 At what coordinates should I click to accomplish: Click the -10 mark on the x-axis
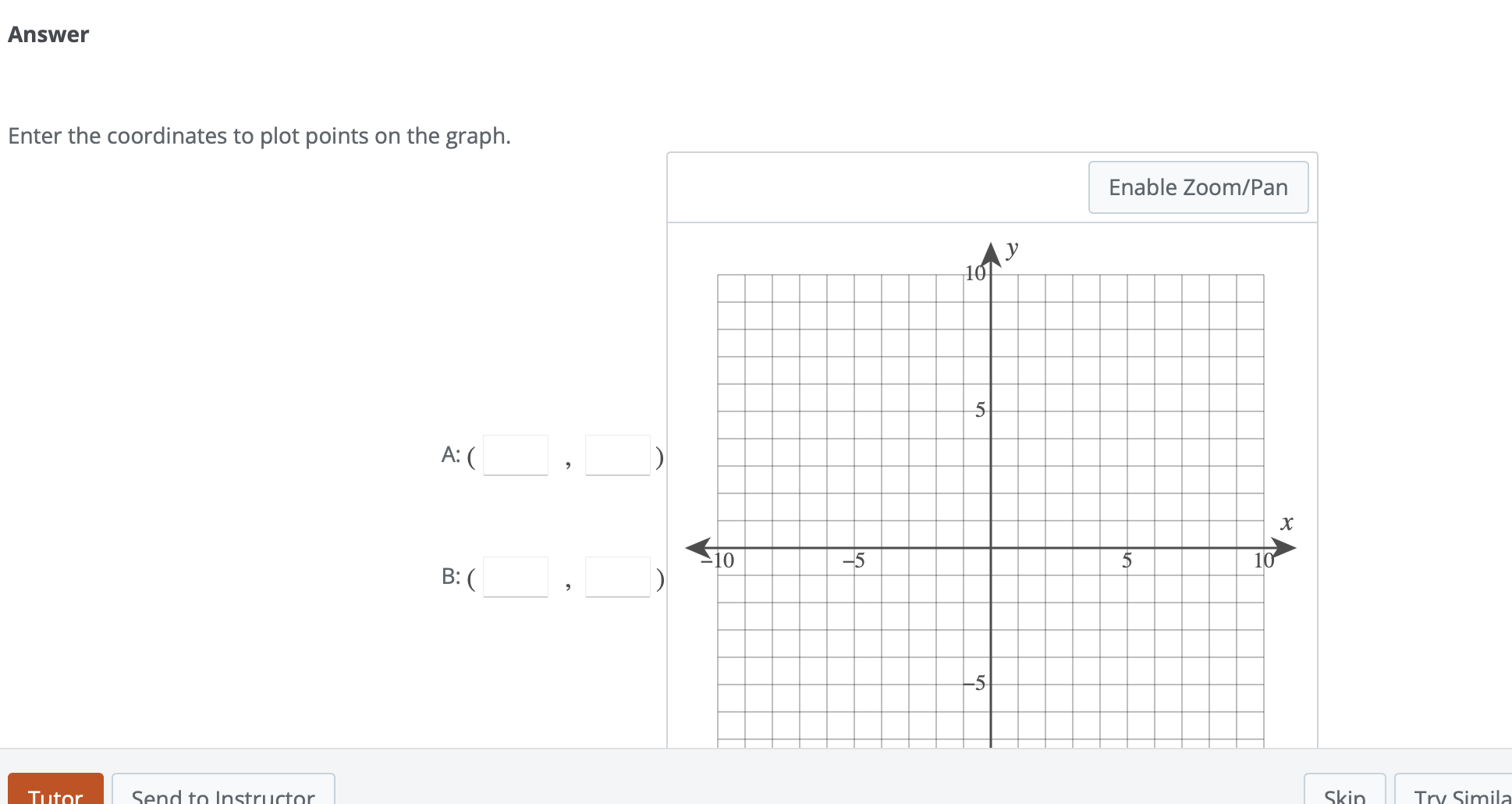pyautogui.click(x=718, y=560)
